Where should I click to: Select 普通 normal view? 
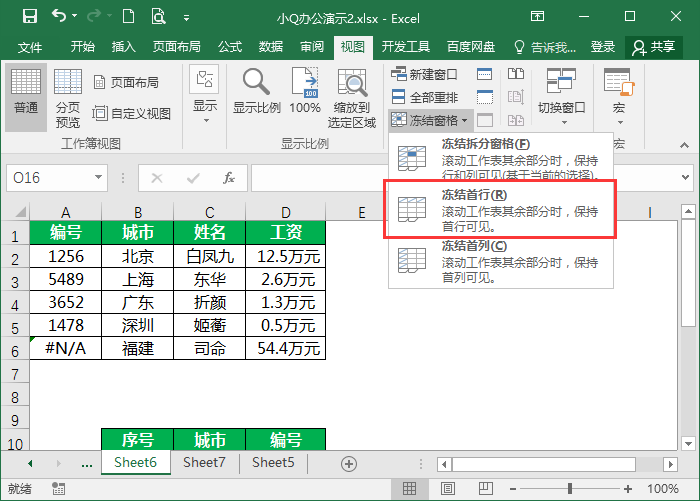click(x=26, y=97)
